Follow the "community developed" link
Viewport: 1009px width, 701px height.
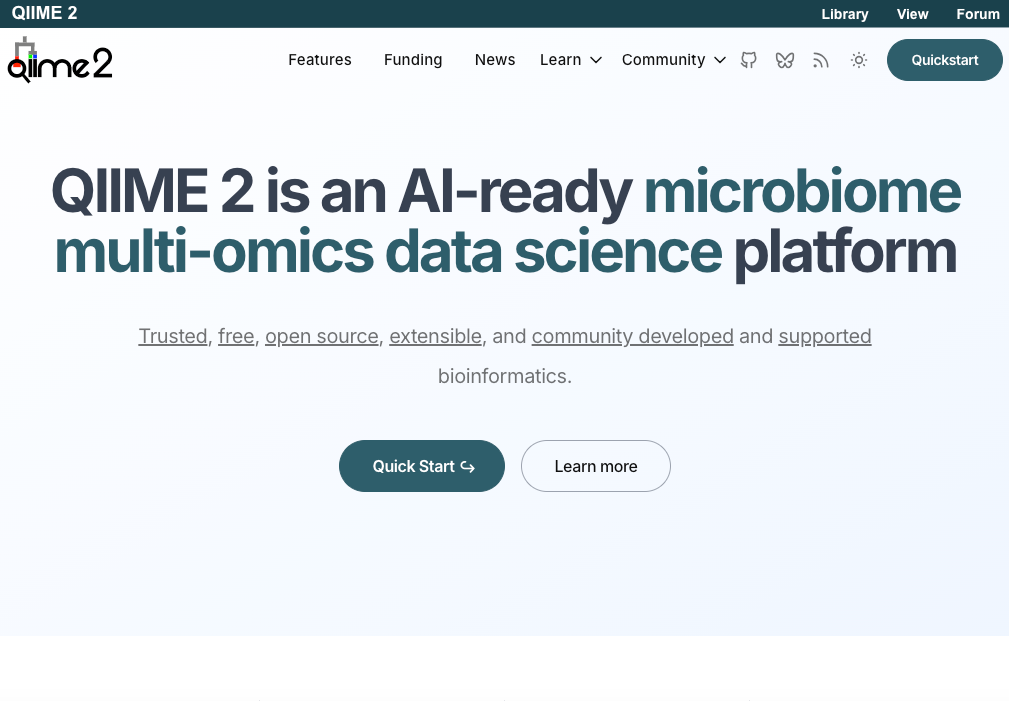tap(633, 336)
